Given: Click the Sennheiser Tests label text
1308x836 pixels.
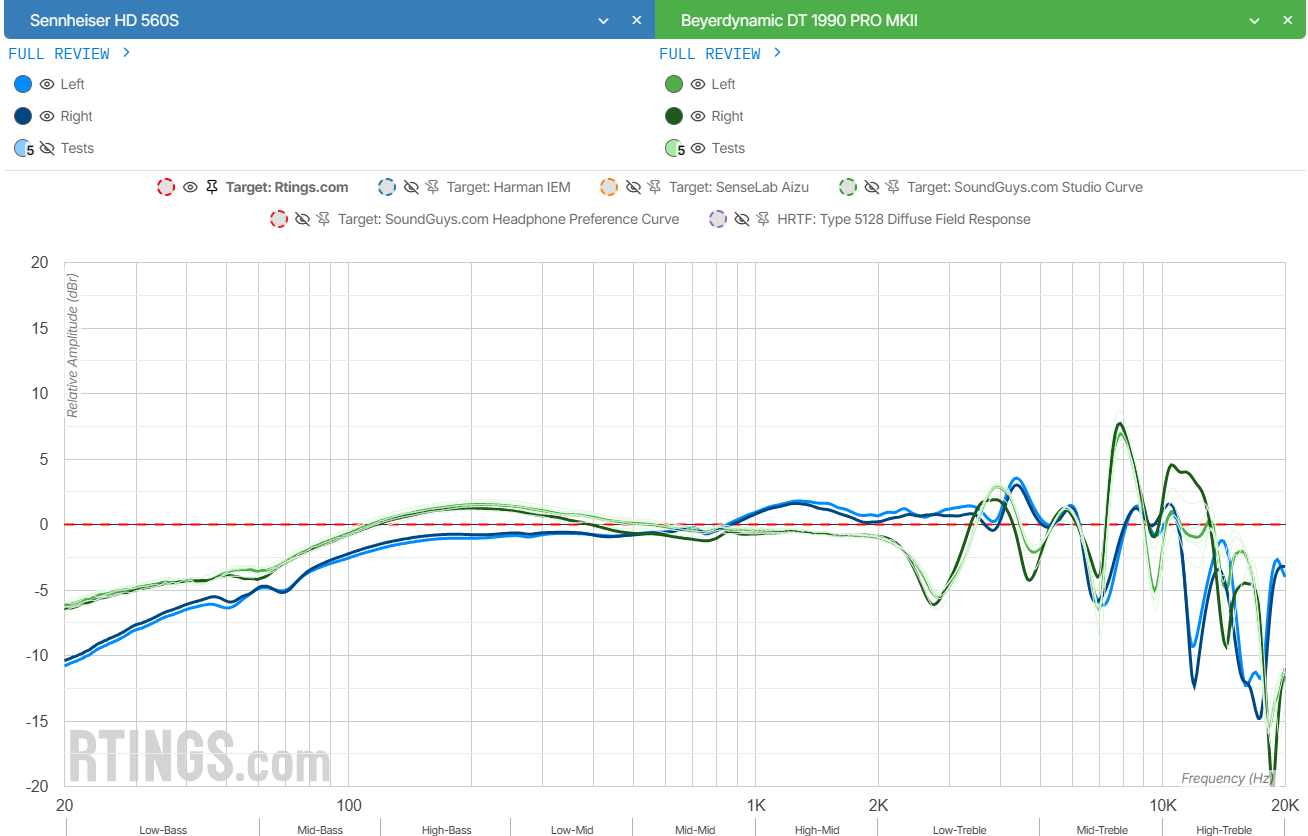Looking at the screenshot, I should 77,148.
